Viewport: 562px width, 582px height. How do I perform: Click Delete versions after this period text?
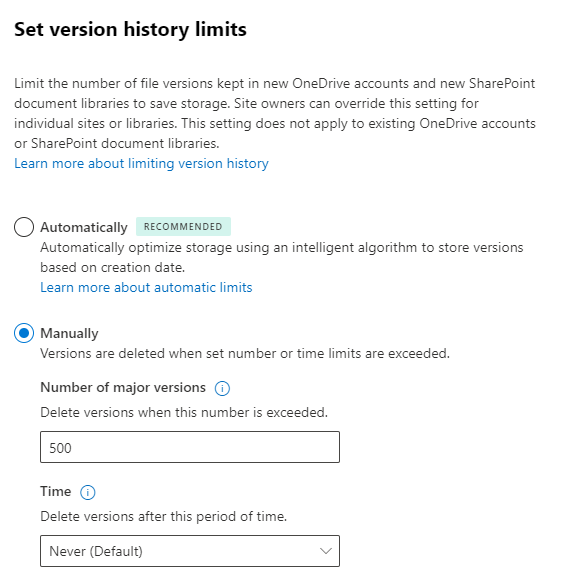[x=163, y=516]
